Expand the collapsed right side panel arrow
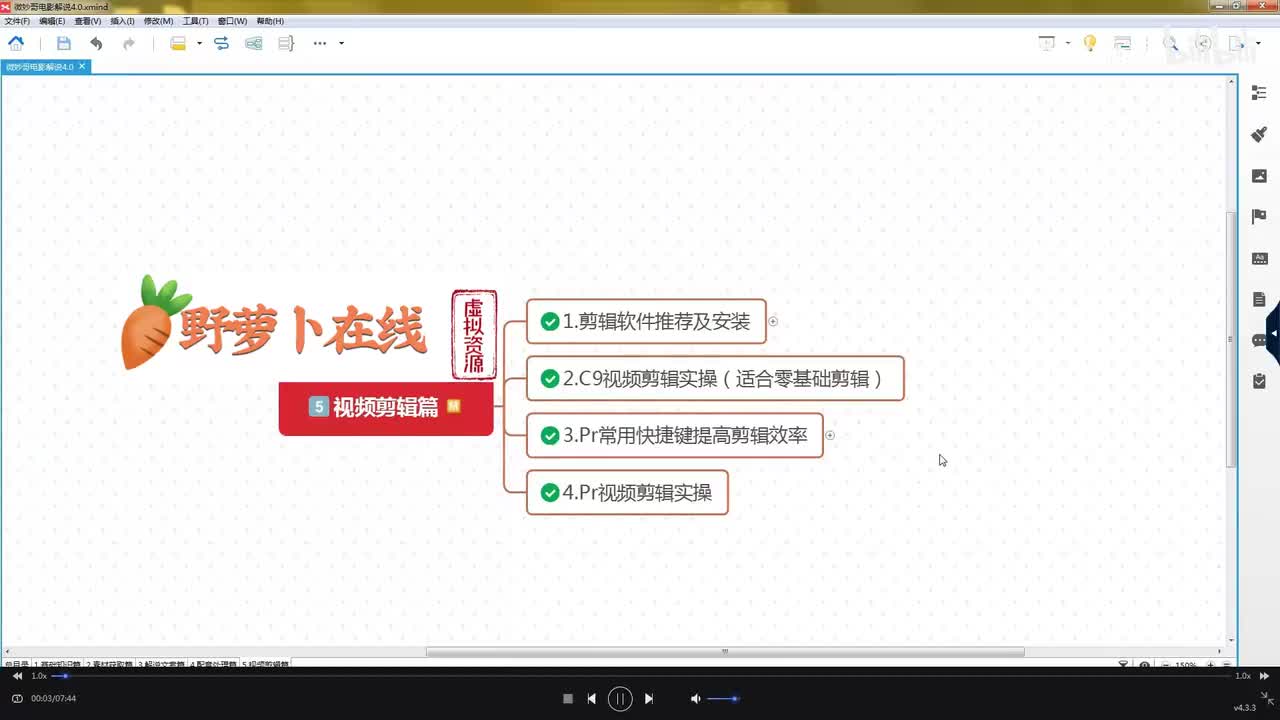The height and width of the screenshot is (720, 1280). 1273,332
